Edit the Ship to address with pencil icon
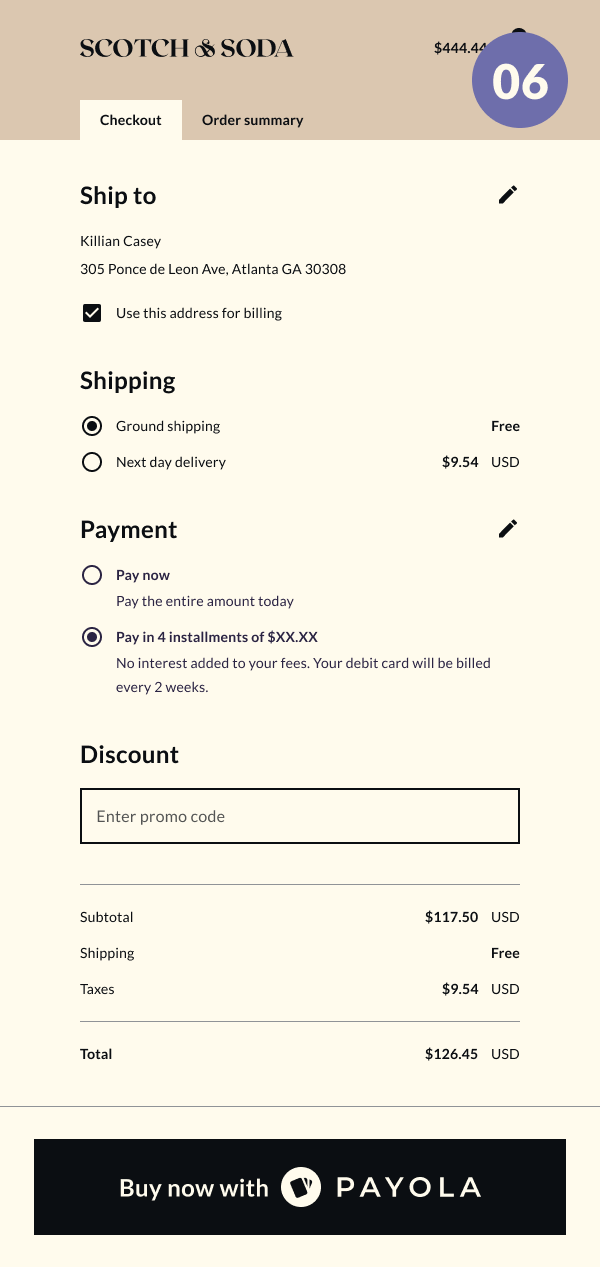The image size is (600, 1267). (508, 195)
